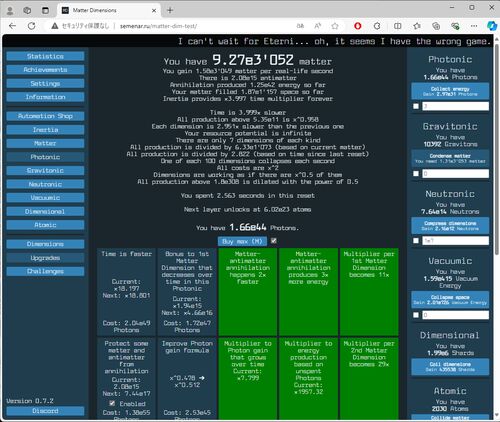Image resolution: width=500 pixels, height=422 pixels.
Task: Click Collect energy button under Photonic
Action: click(x=450, y=91)
